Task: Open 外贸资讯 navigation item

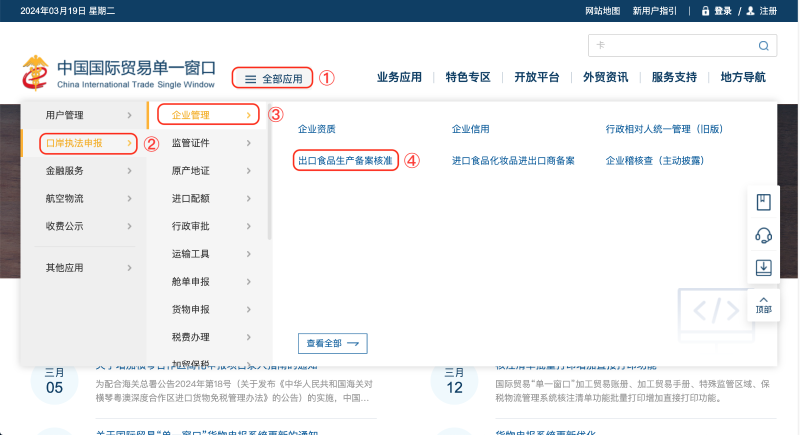Action: 606,77
